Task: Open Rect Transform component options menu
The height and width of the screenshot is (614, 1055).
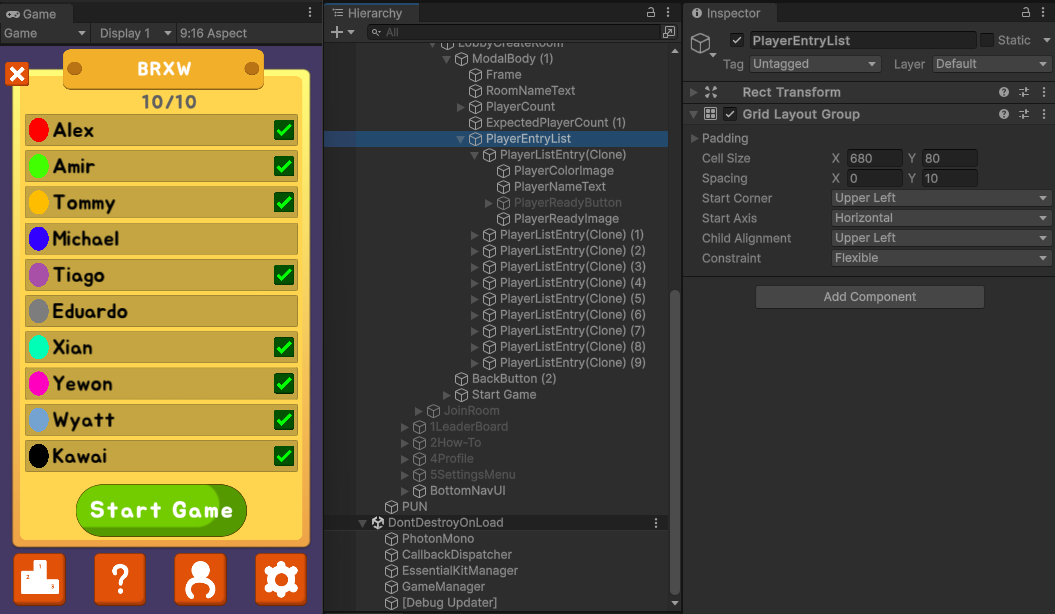Action: pos(1044,92)
